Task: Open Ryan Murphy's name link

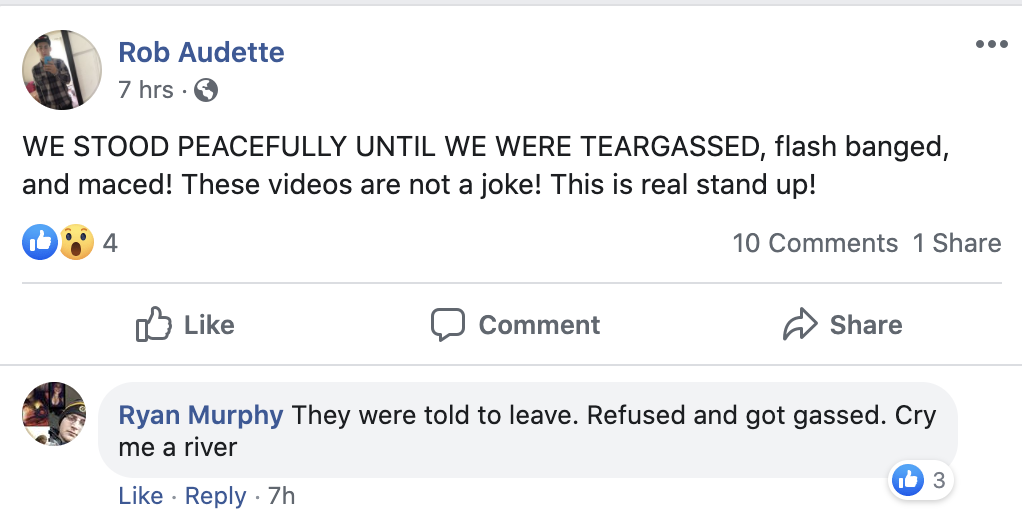Action: coord(201,415)
